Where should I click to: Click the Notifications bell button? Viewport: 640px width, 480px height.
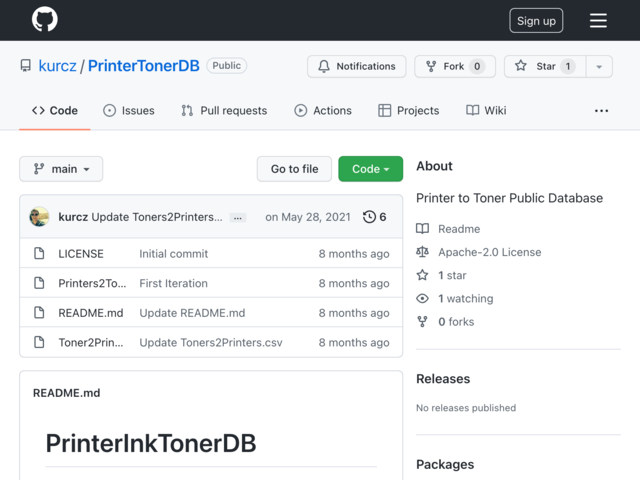tap(357, 66)
